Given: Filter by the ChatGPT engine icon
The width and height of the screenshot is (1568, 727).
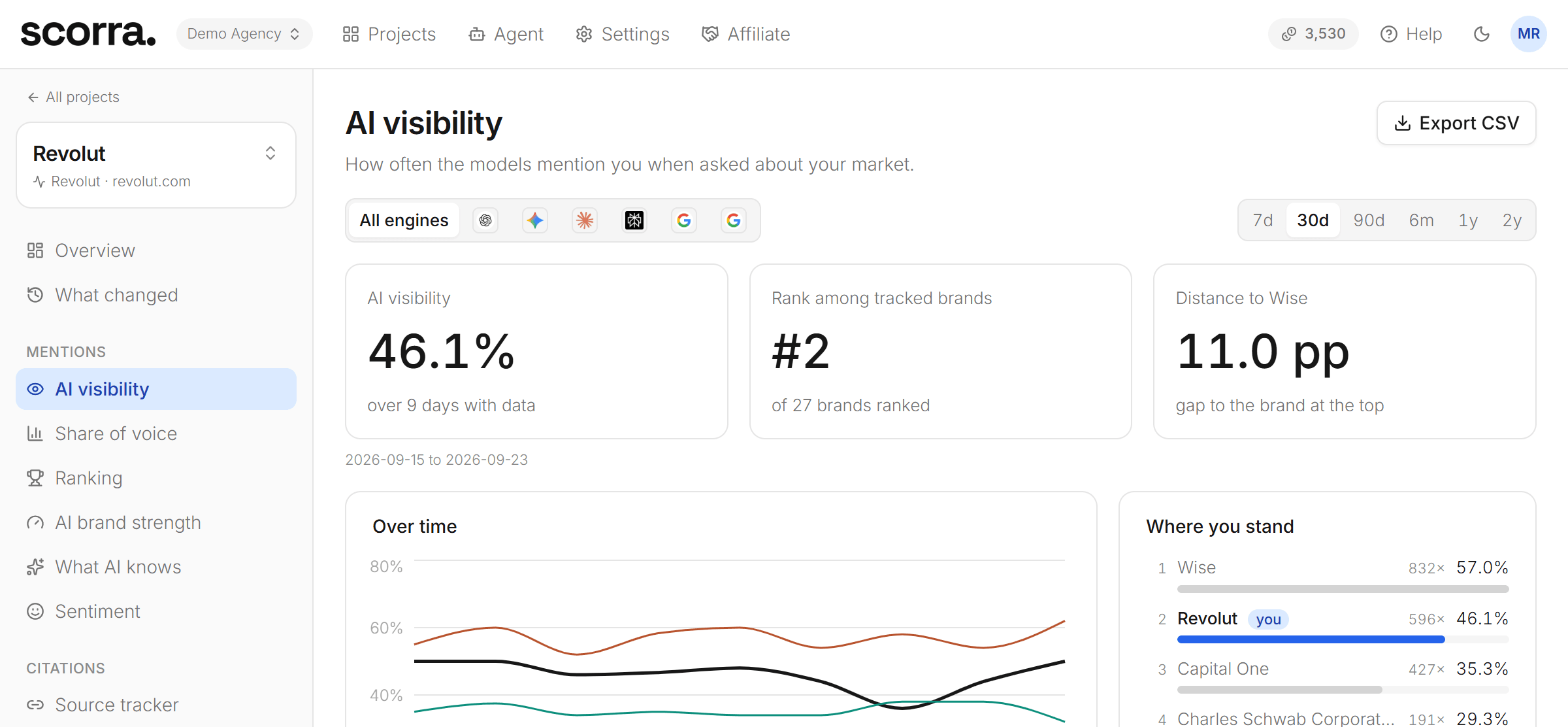Looking at the screenshot, I should 485,220.
